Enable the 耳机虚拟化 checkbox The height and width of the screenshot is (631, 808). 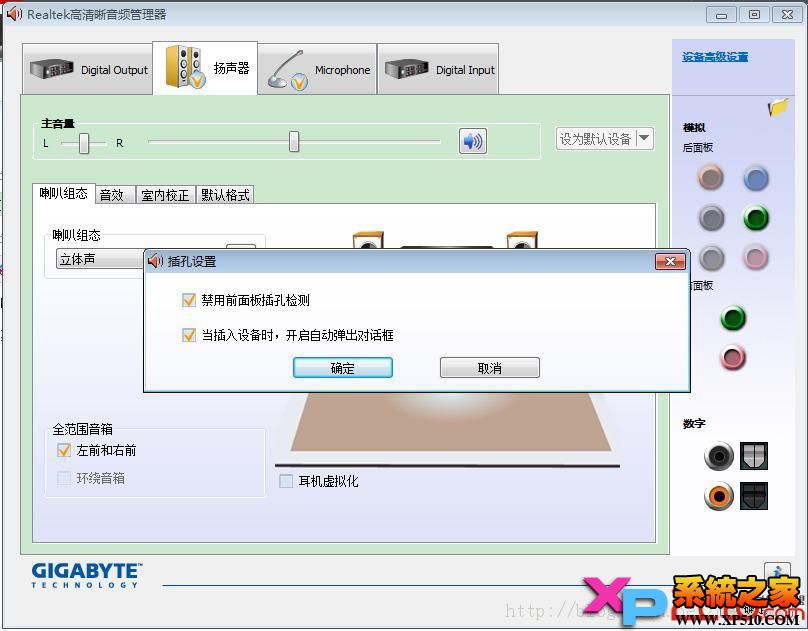(x=286, y=481)
